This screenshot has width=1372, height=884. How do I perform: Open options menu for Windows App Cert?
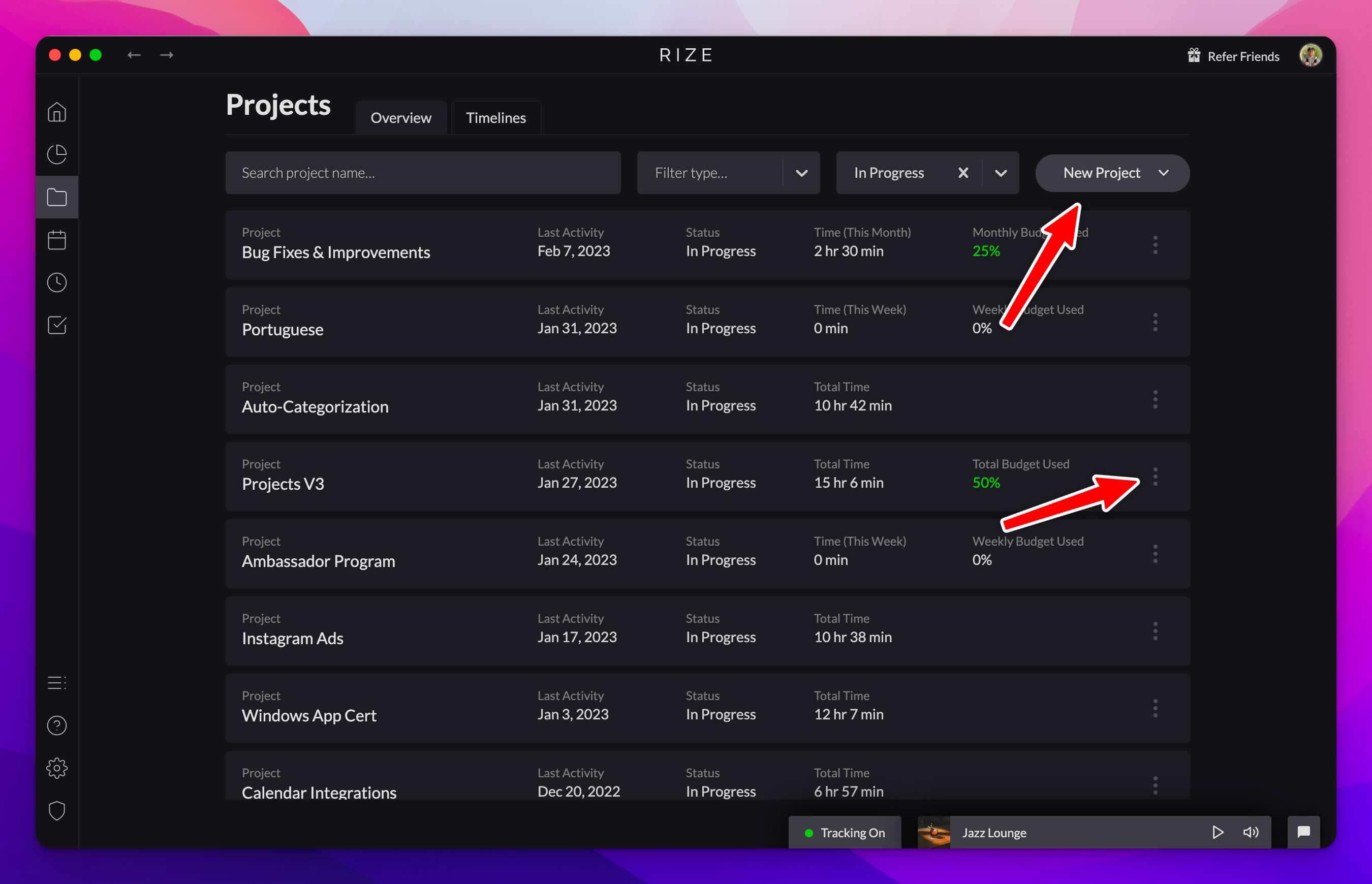coord(1156,708)
